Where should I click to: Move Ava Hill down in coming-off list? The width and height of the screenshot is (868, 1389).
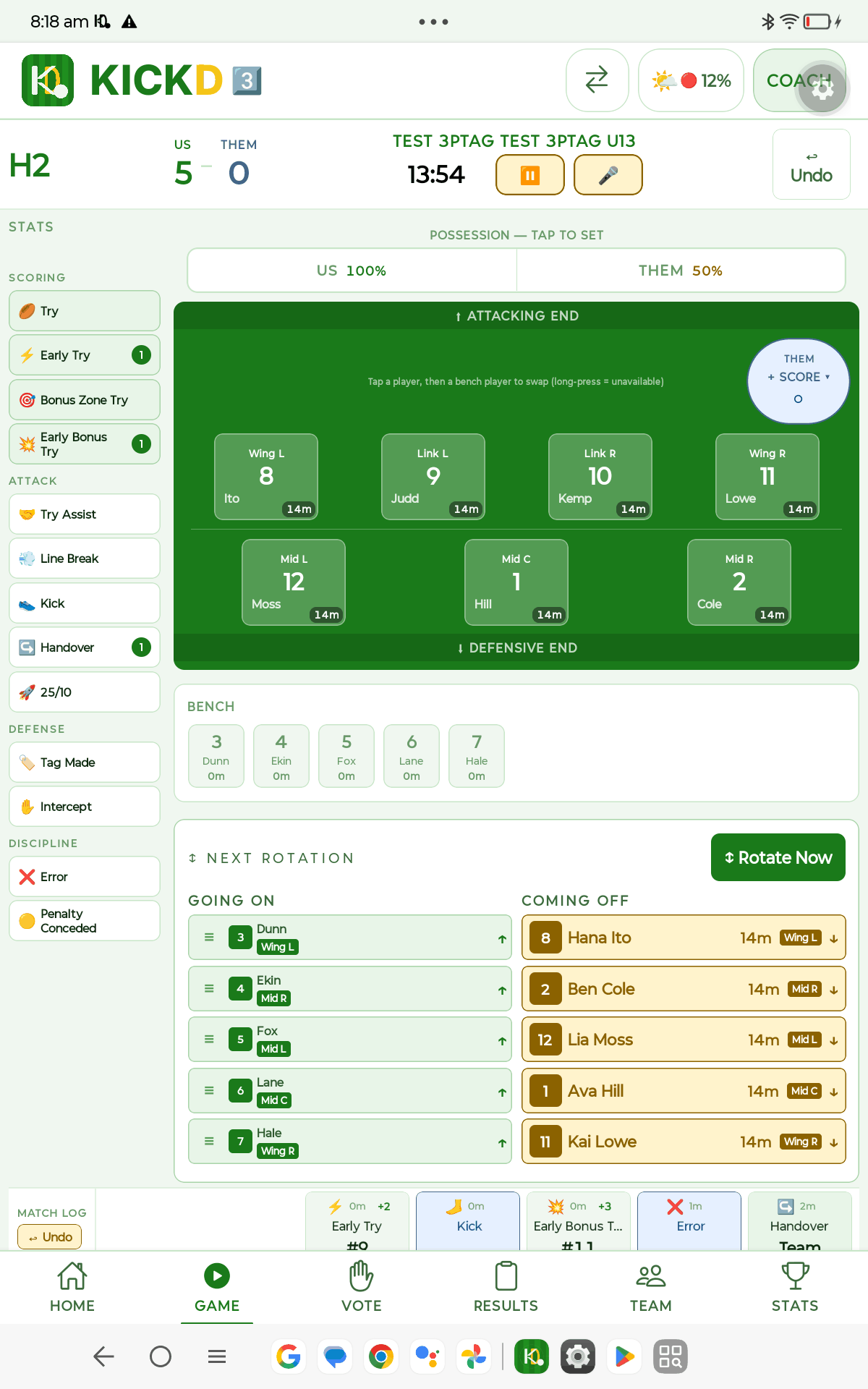(x=834, y=1092)
